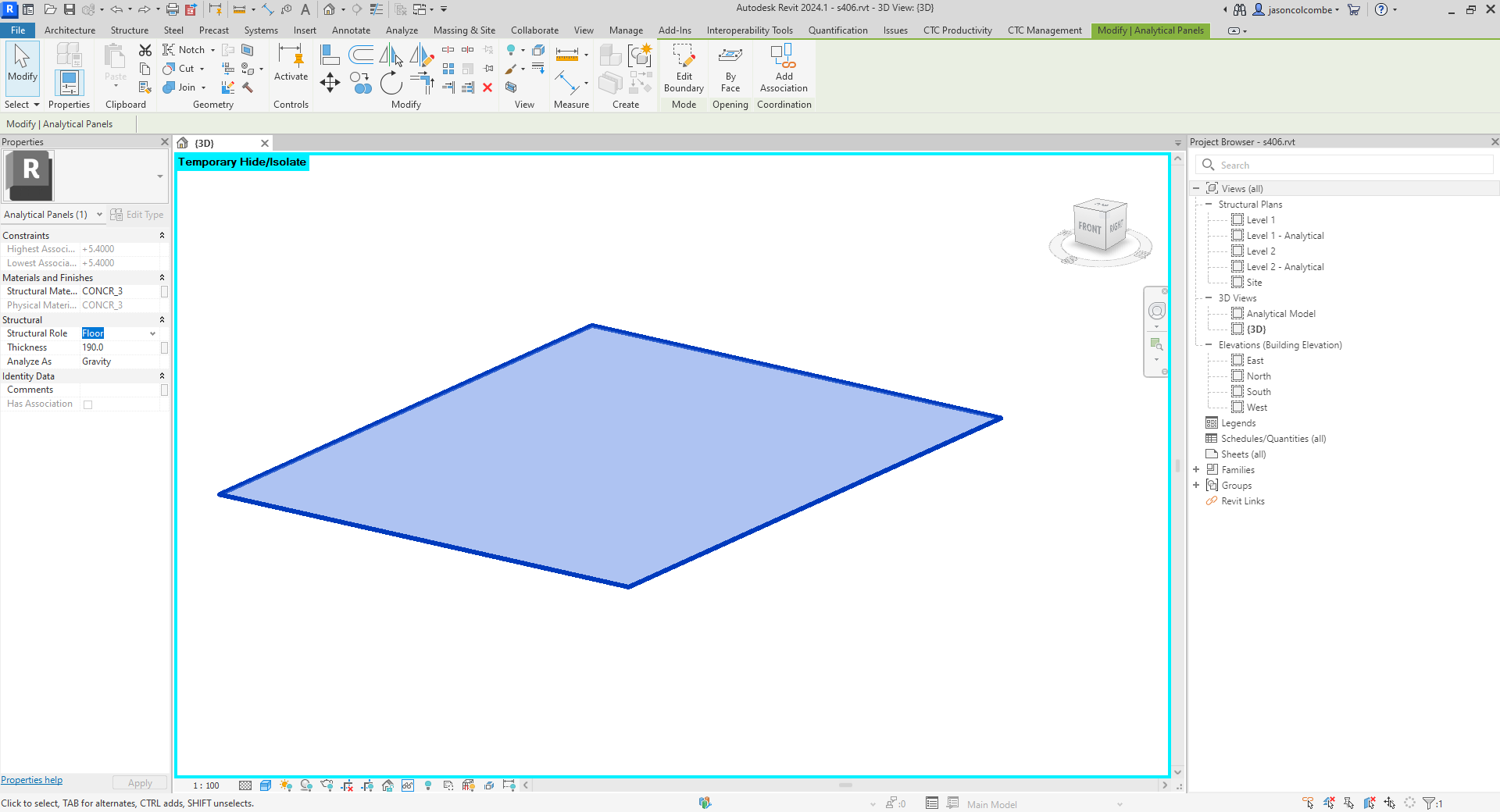
Task: Open the Notch dropdown arrow
Action: [x=212, y=50]
